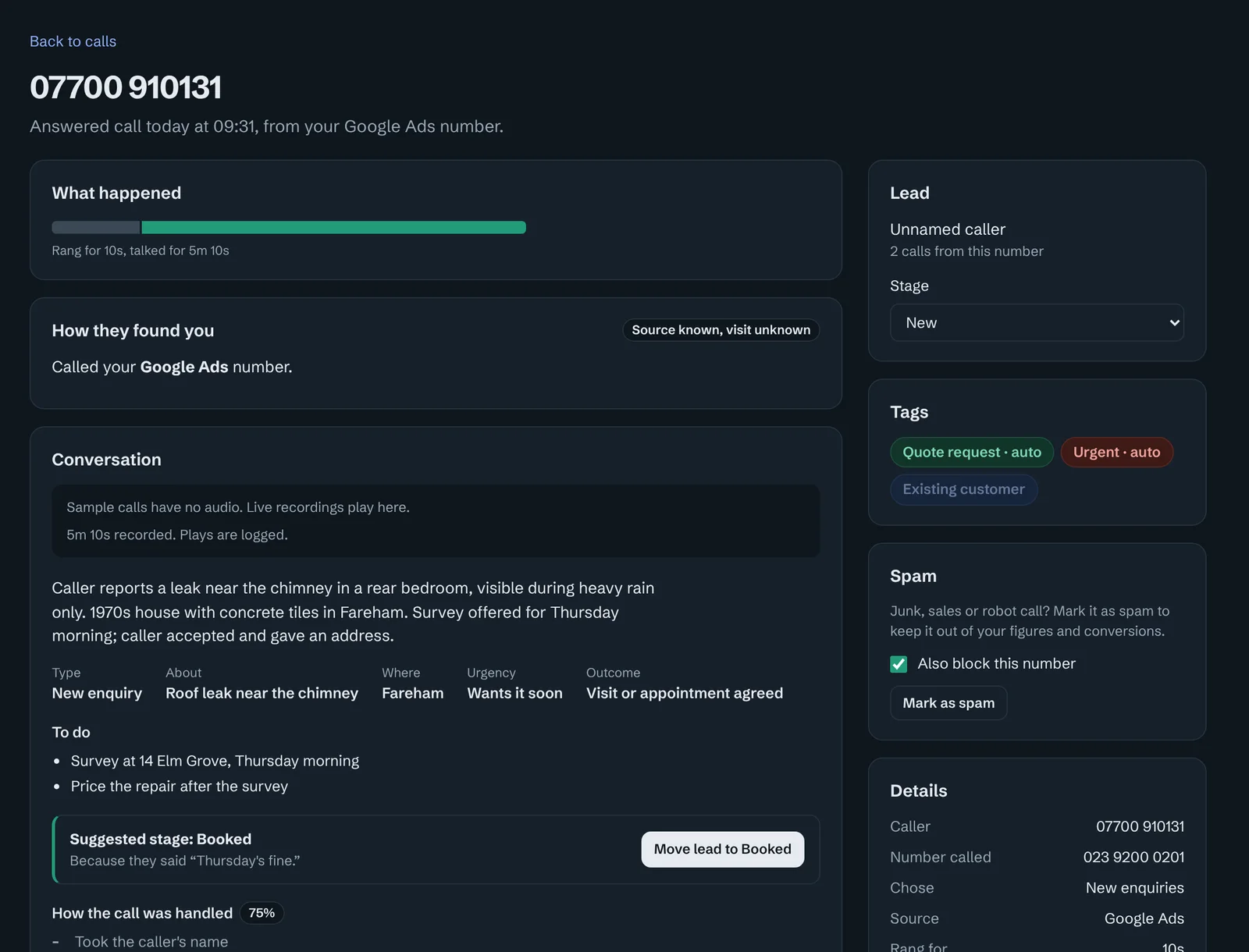1249x952 pixels.
Task: Click the caller number in Details
Action: [1140, 826]
